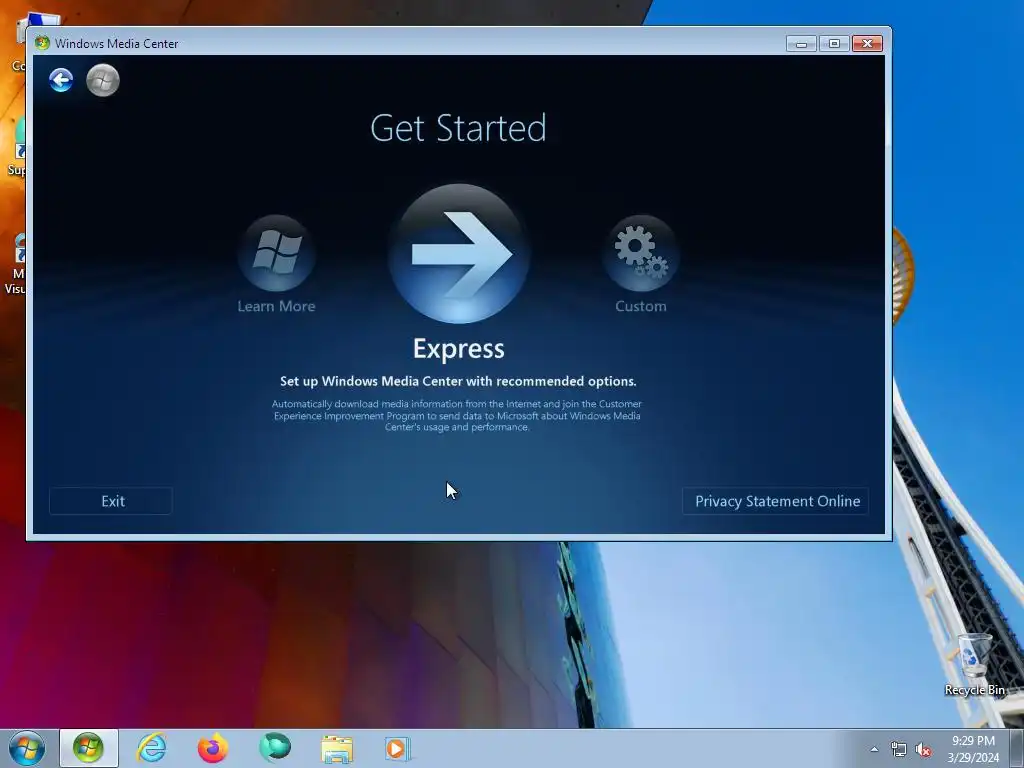Click the recommended options description line
Screen dimensions: 1024x768
[458, 381]
